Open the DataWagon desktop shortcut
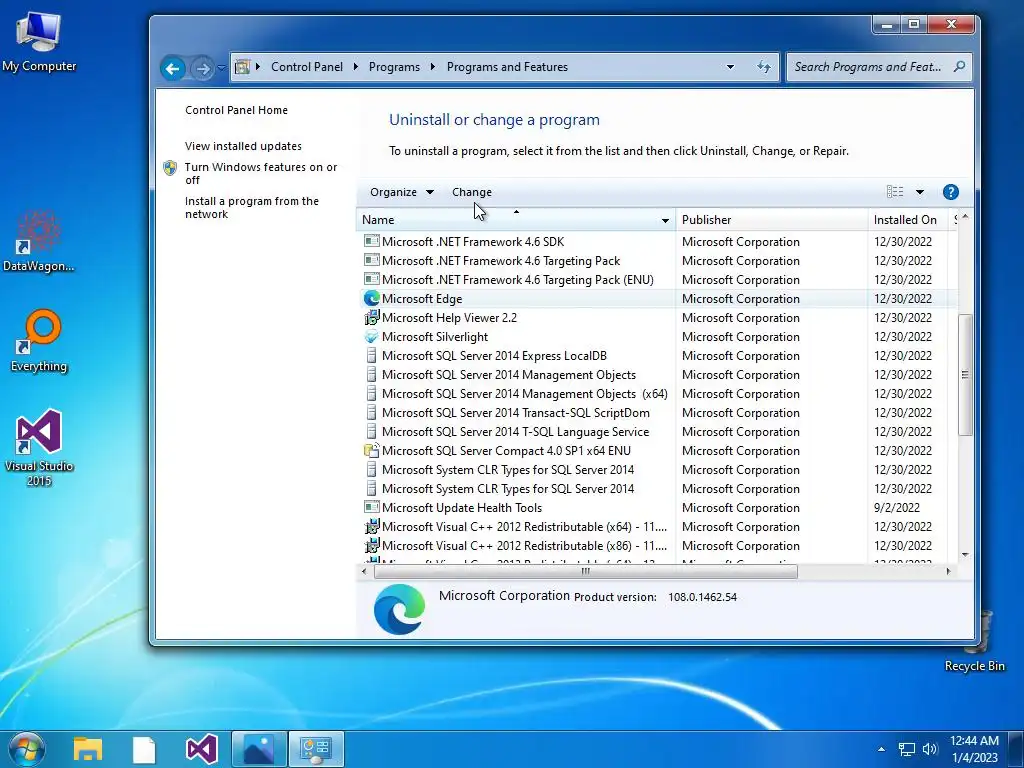The height and width of the screenshot is (768, 1024). pos(39,241)
